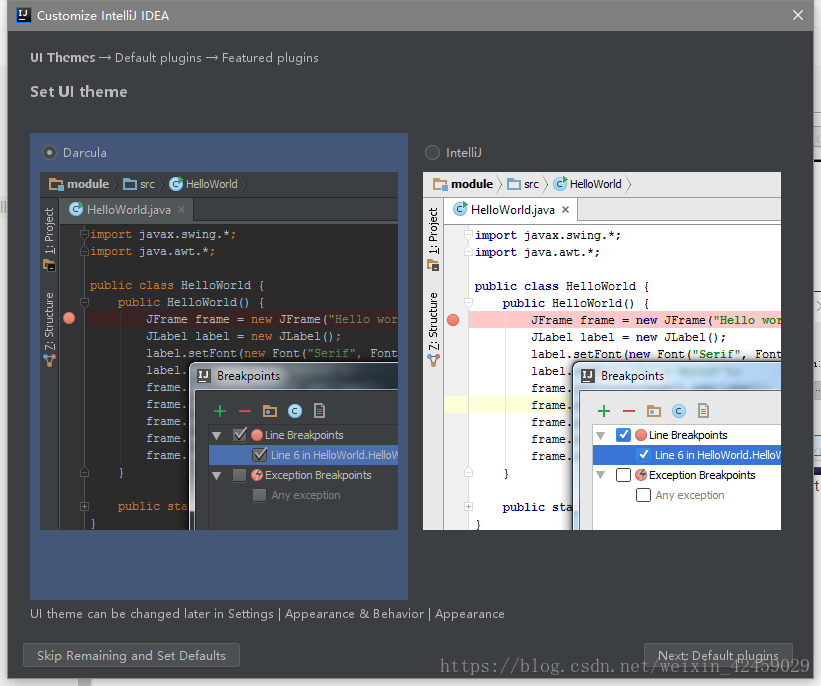The height and width of the screenshot is (686, 821).
Task: Toggle Line Breakpoints checkbox in IntelliJ preview
Action: 623,435
